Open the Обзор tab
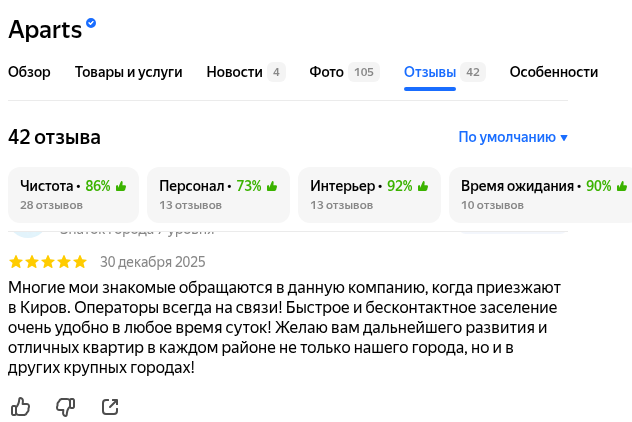632x422 pixels. coord(29,72)
